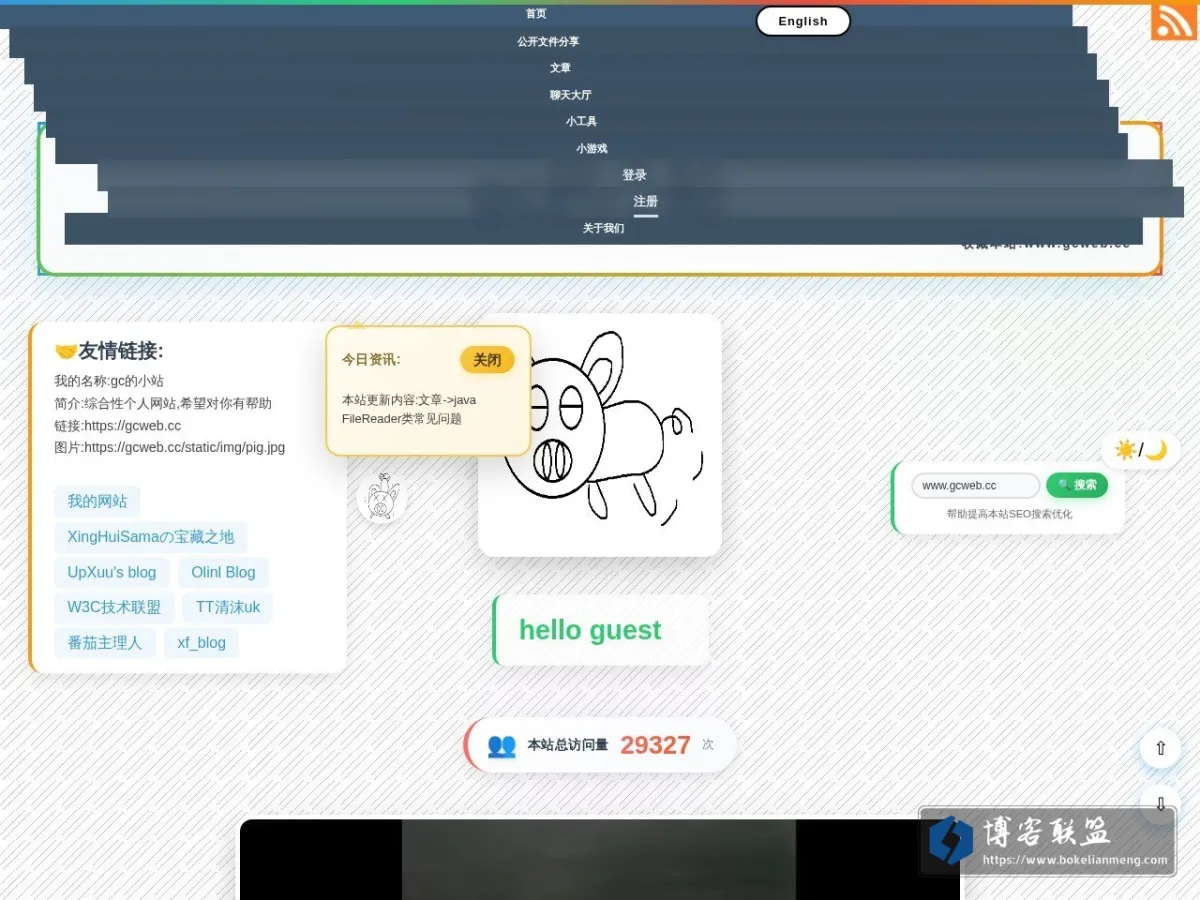Screen dimensions: 1200x900
Task: Click the large pig drawing image
Action: (x=599, y=435)
